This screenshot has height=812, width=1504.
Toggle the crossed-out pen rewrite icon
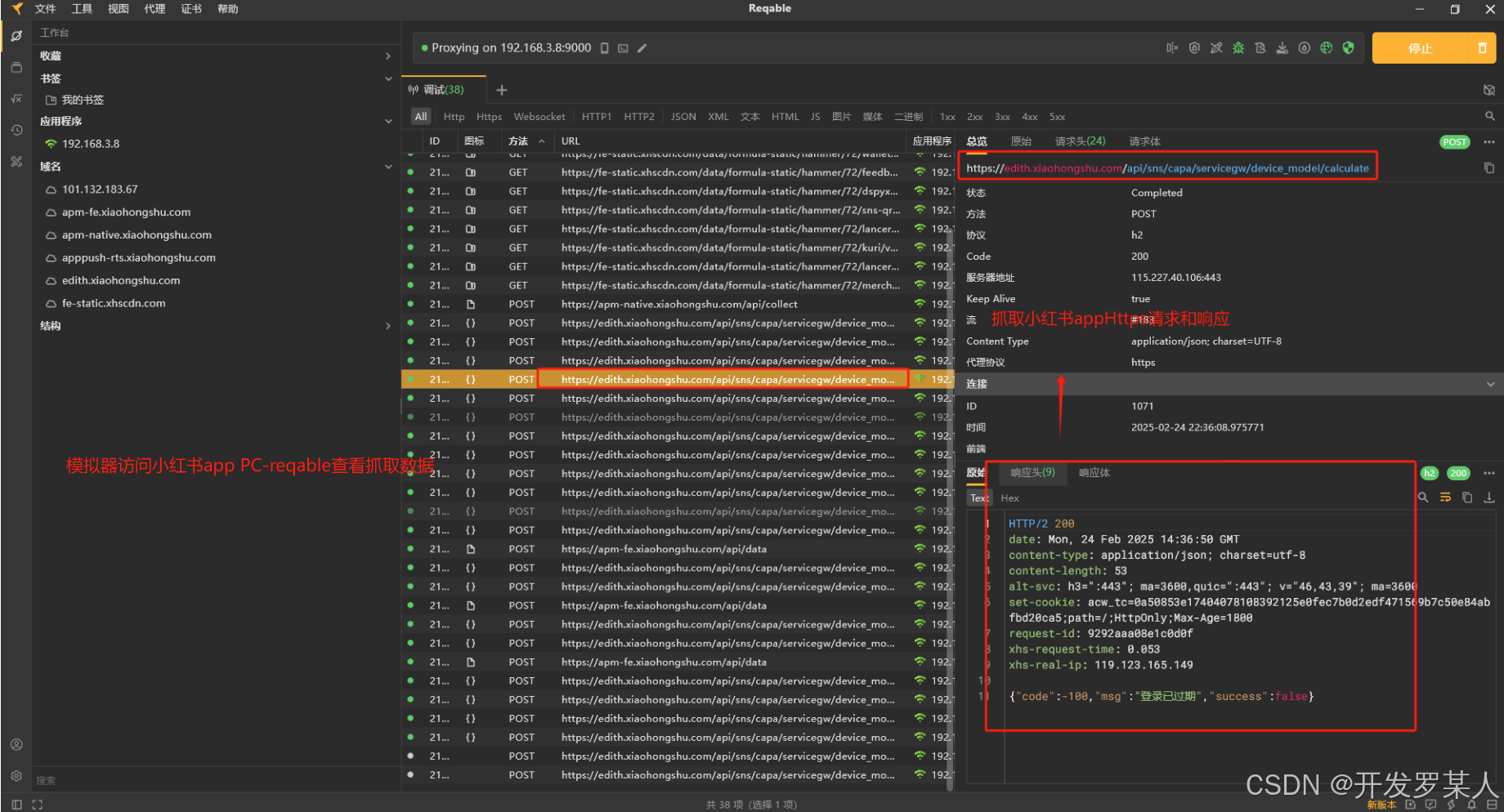click(1216, 48)
